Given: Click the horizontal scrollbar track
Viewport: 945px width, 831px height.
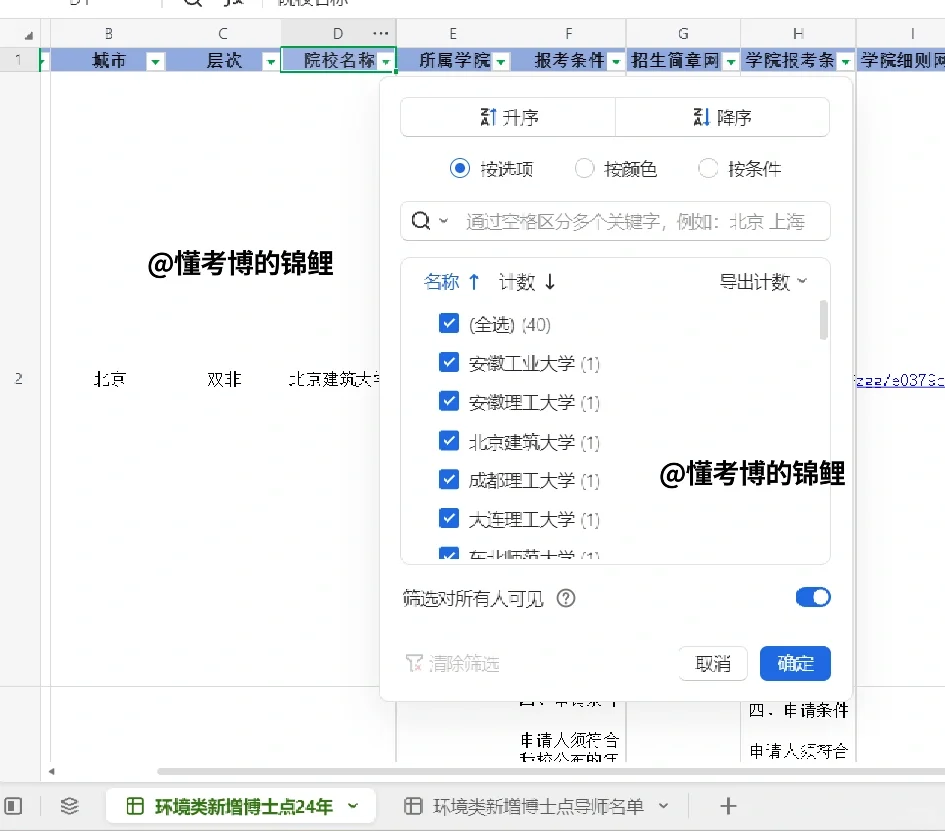Looking at the screenshot, I should 551,771.
